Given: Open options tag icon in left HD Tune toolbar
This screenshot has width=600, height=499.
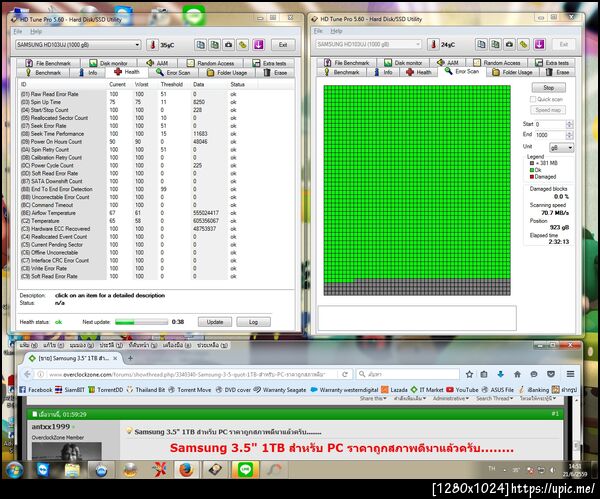Looking at the screenshot, I should 243,45.
